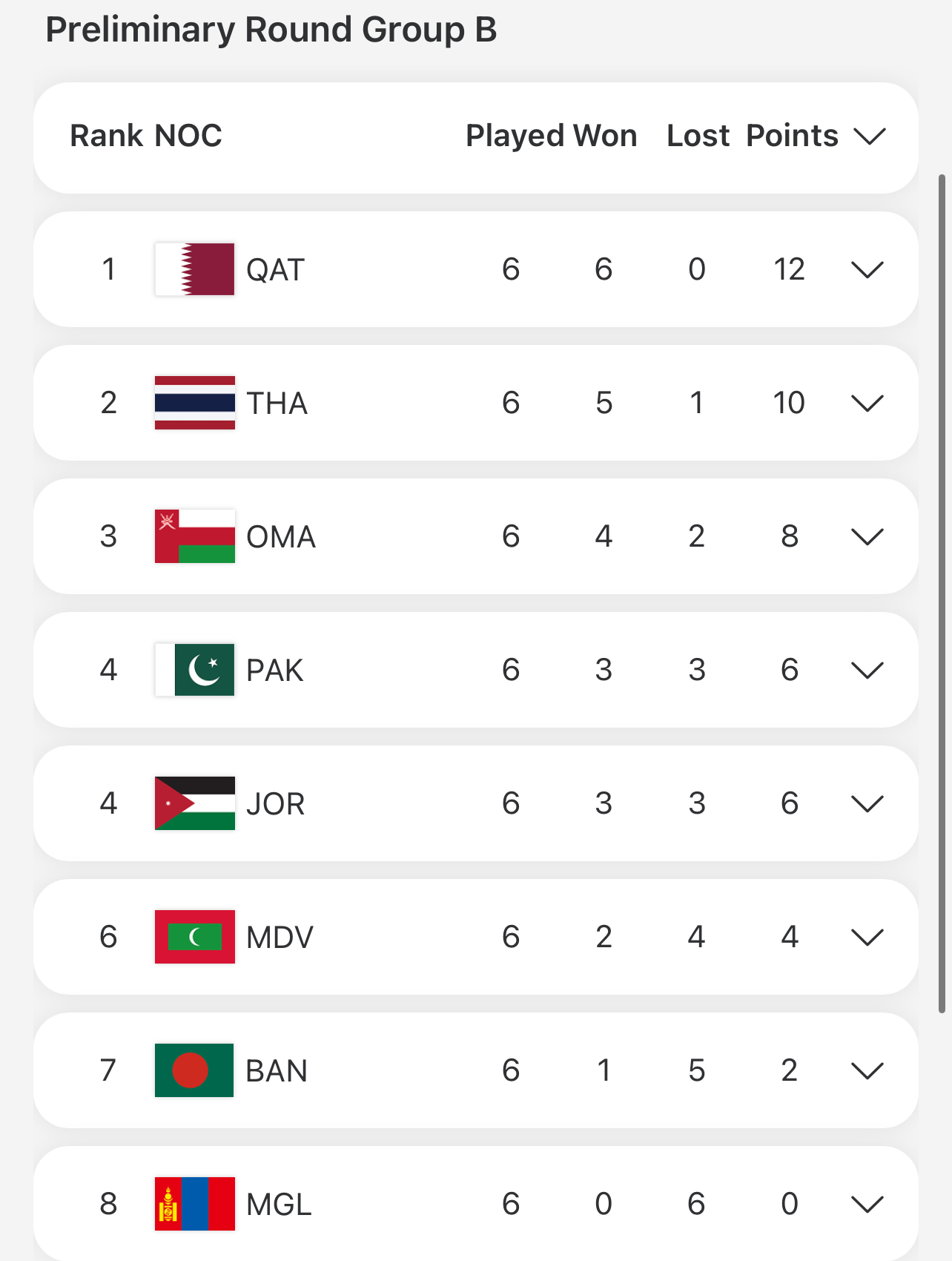Click the Bangladesh flag icon
The height and width of the screenshot is (1261, 952).
(x=194, y=1070)
